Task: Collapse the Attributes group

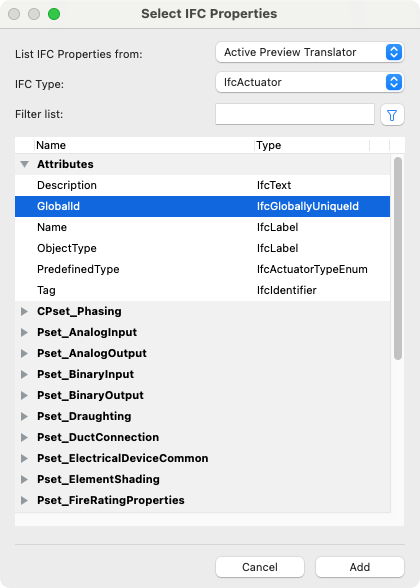Action: tap(24, 164)
